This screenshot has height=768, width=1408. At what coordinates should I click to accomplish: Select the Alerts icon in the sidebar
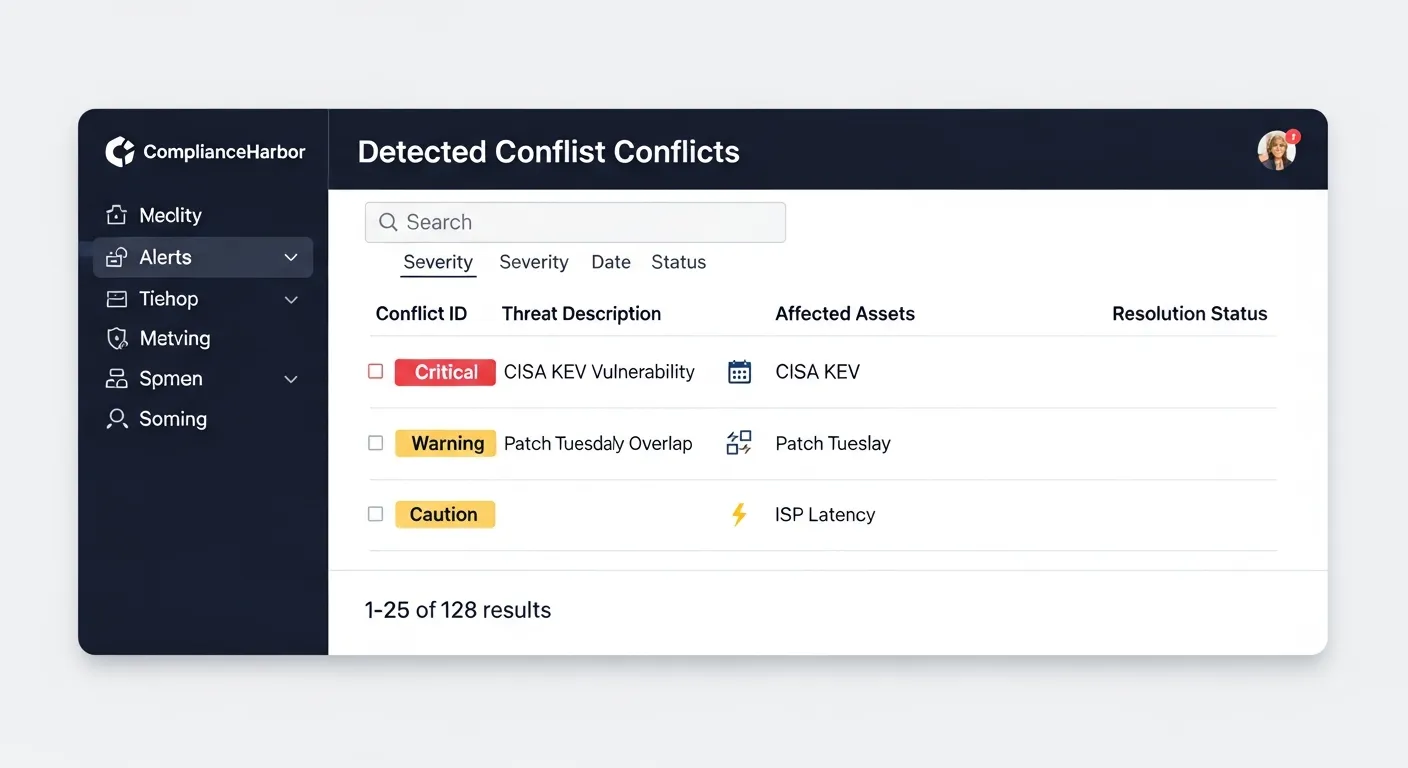(x=117, y=257)
